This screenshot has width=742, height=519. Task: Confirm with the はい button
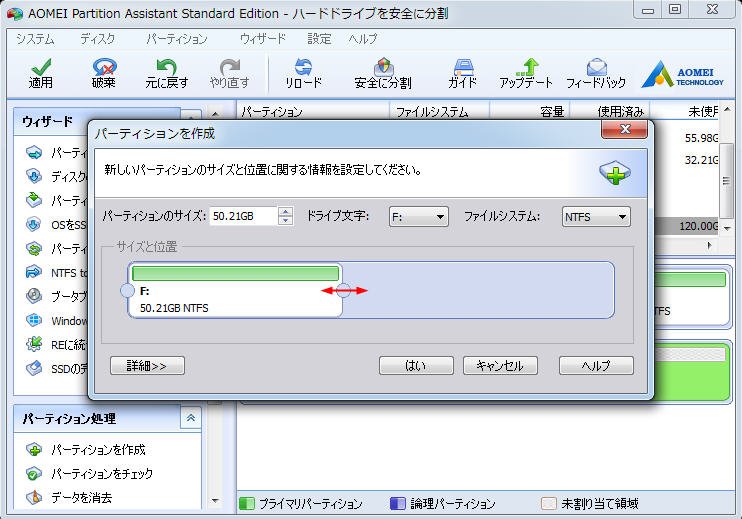click(x=416, y=366)
